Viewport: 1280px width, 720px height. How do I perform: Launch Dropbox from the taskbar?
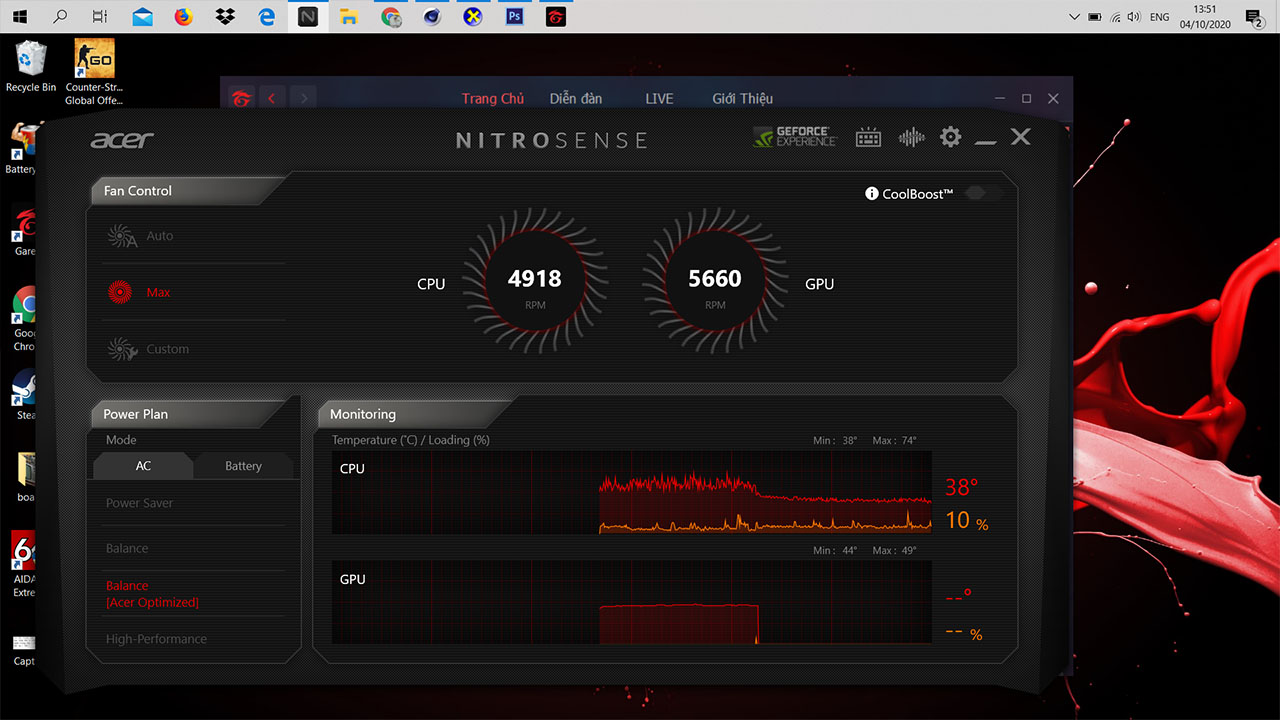pyautogui.click(x=224, y=16)
